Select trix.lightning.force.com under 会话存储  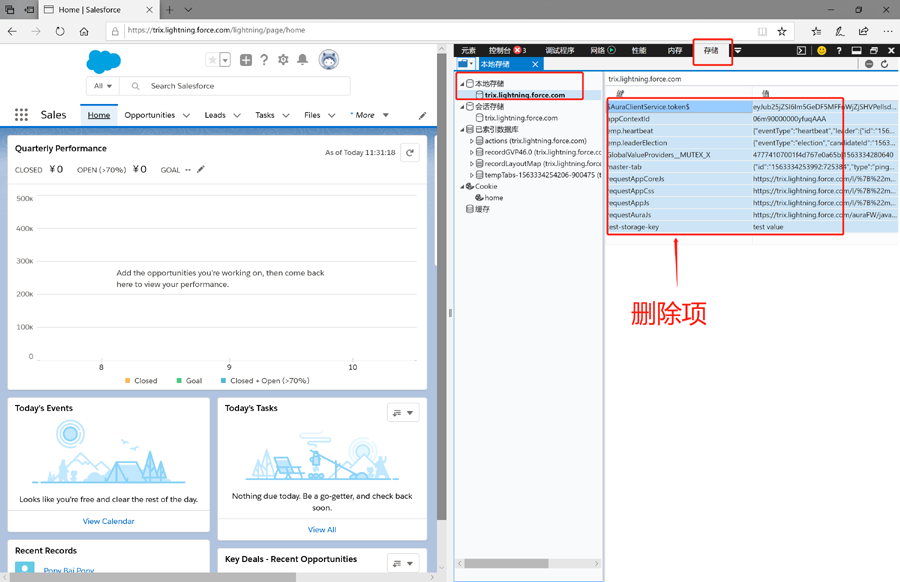[521, 118]
